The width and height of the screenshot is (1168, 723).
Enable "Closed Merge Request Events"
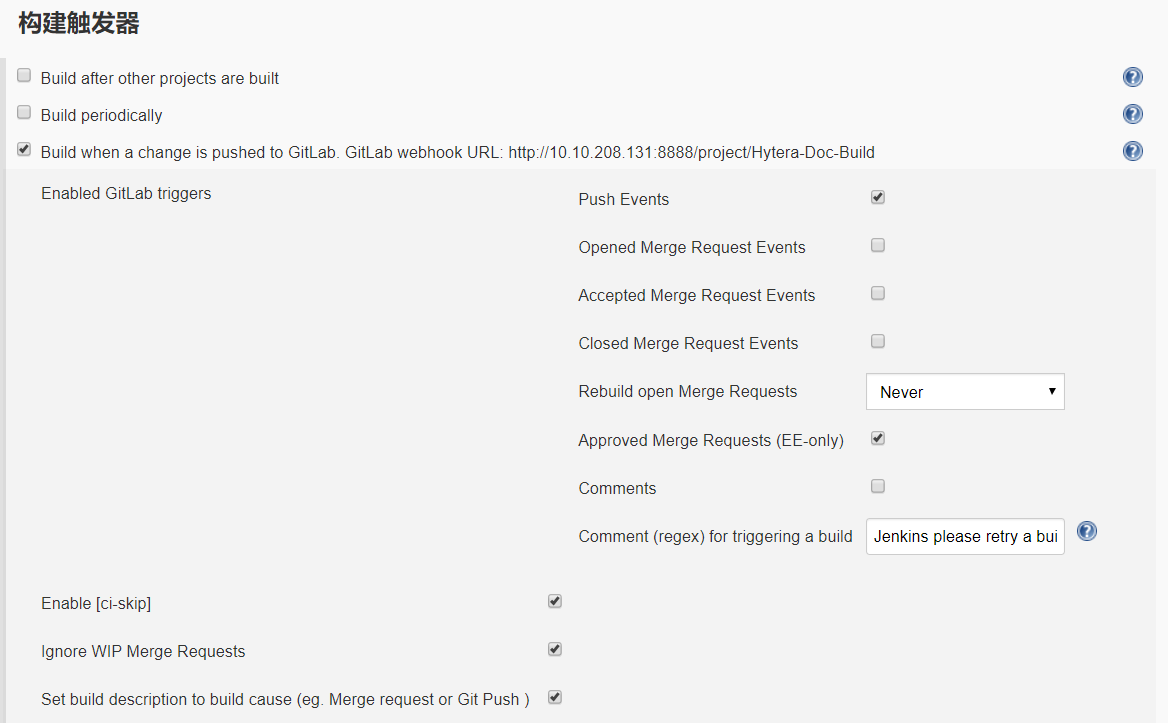point(877,341)
